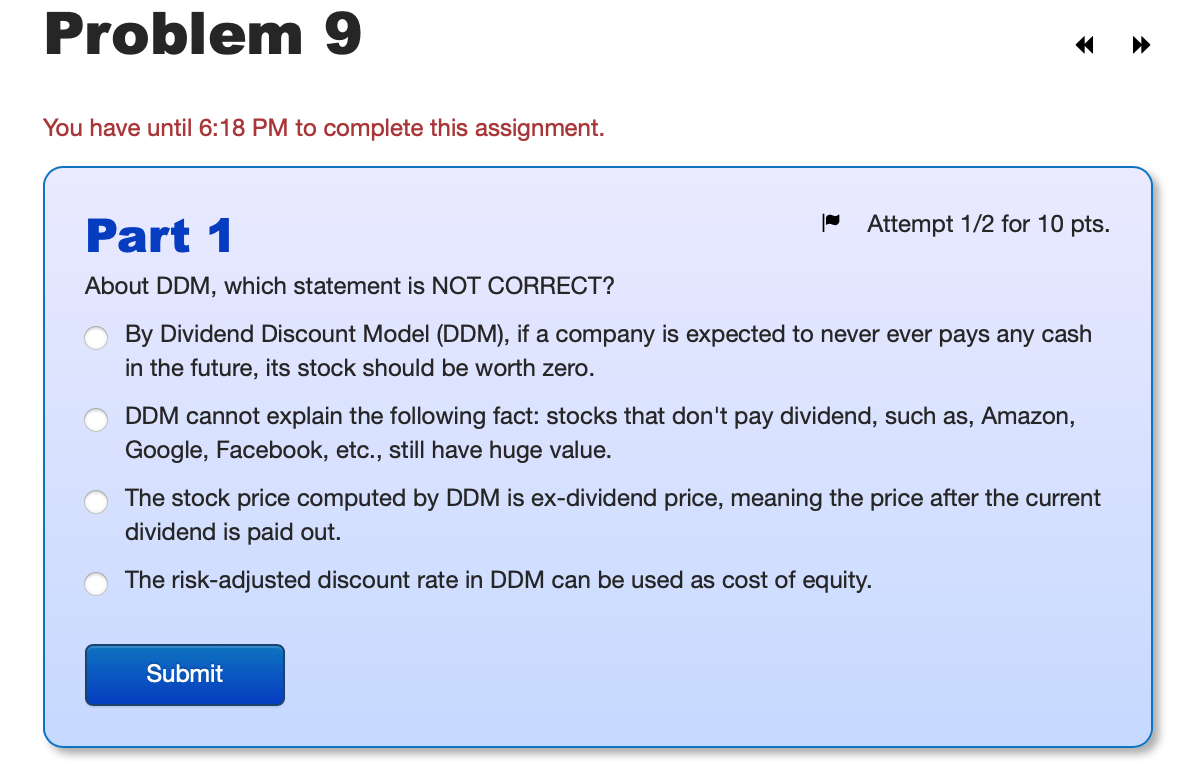The image size is (1178, 770).
Task: Click the Submit button
Action: coord(184,674)
